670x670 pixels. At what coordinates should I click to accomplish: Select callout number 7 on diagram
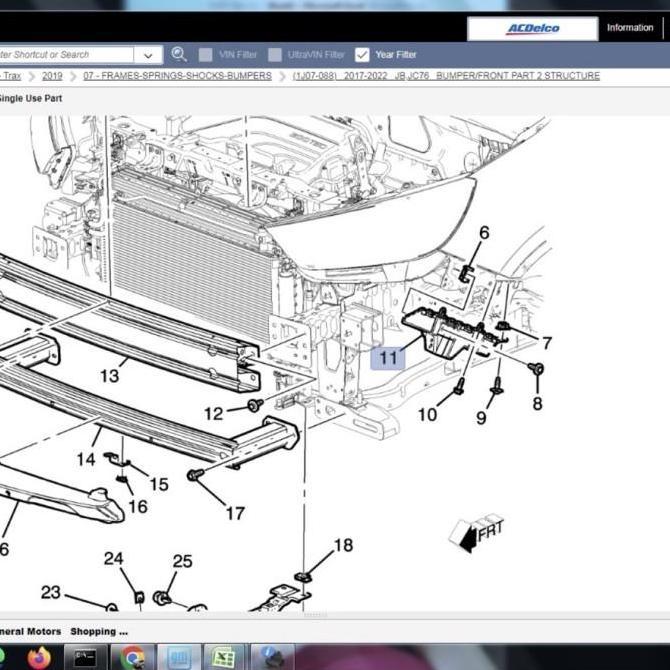coord(547,343)
